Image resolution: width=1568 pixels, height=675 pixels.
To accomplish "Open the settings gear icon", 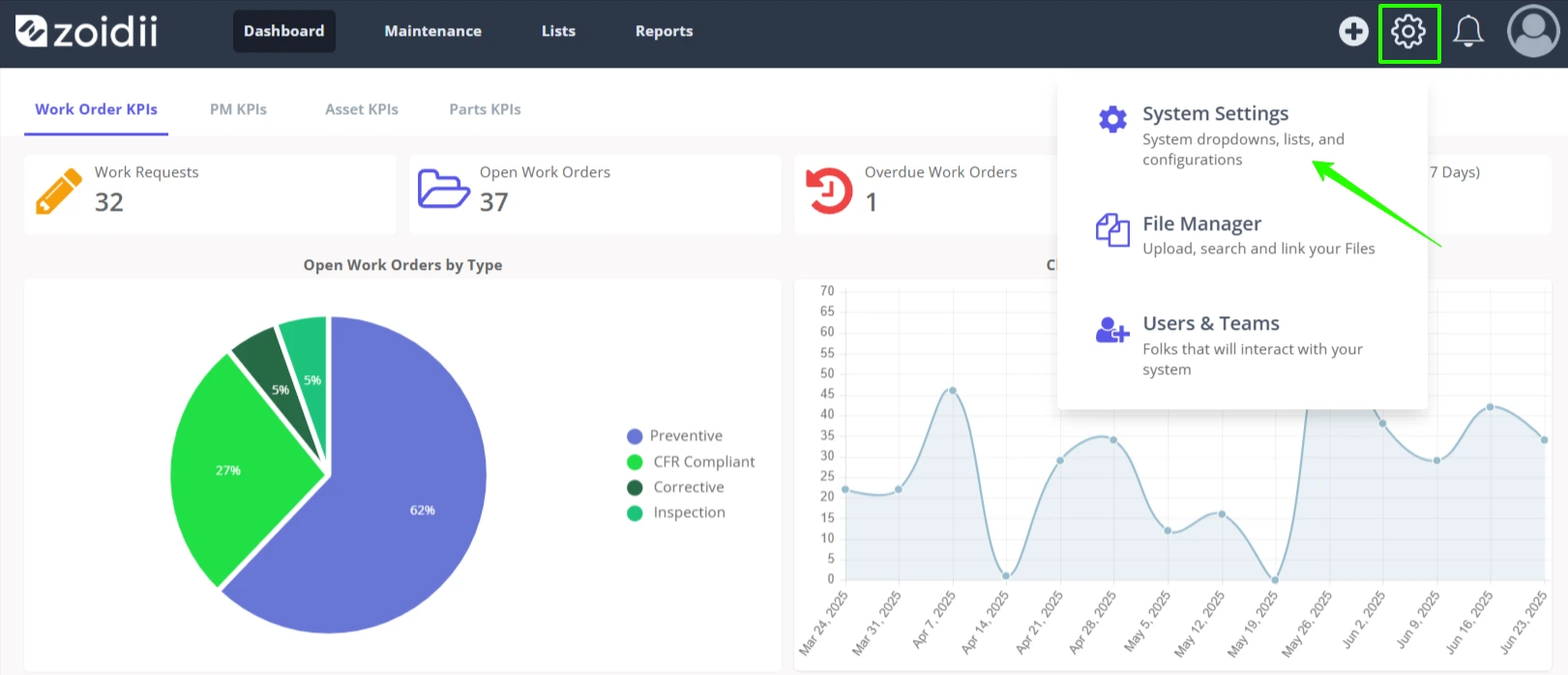I will click(x=1408, y=32).
